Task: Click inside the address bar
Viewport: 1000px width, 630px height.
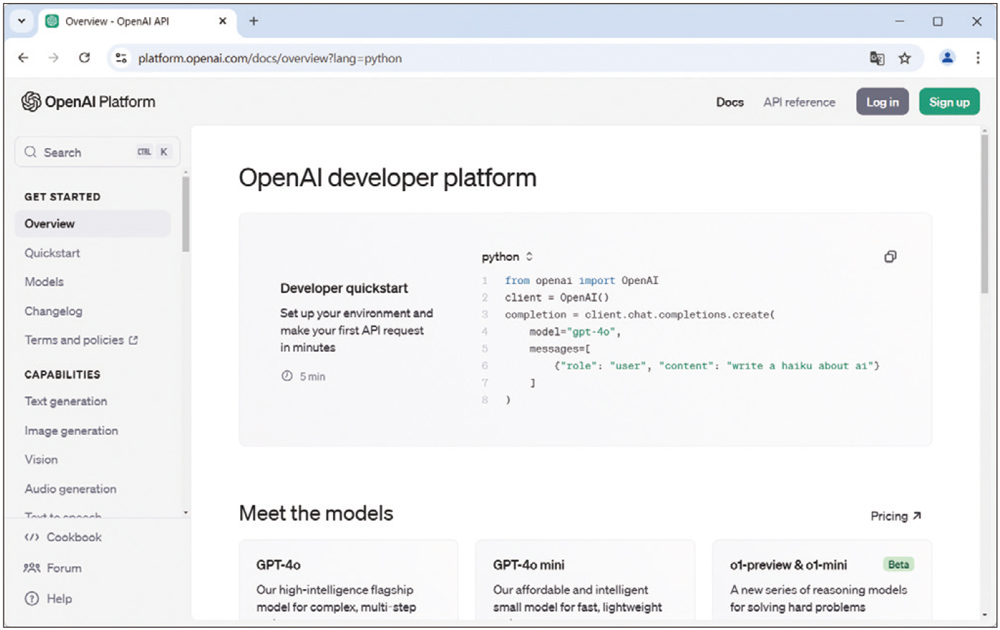Action: pos(400,59)
